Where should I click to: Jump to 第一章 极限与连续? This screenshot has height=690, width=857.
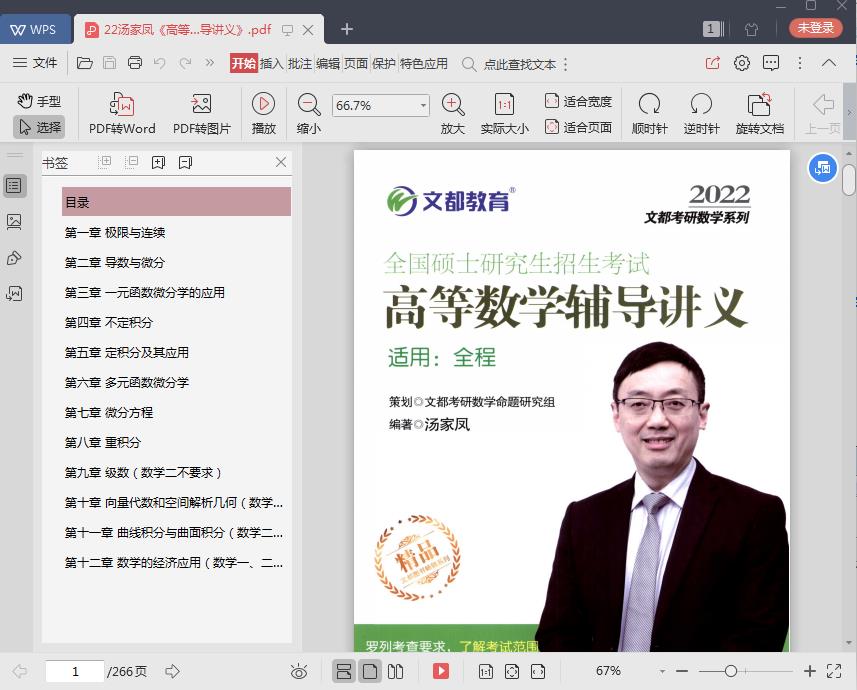(x=115, y=232)
